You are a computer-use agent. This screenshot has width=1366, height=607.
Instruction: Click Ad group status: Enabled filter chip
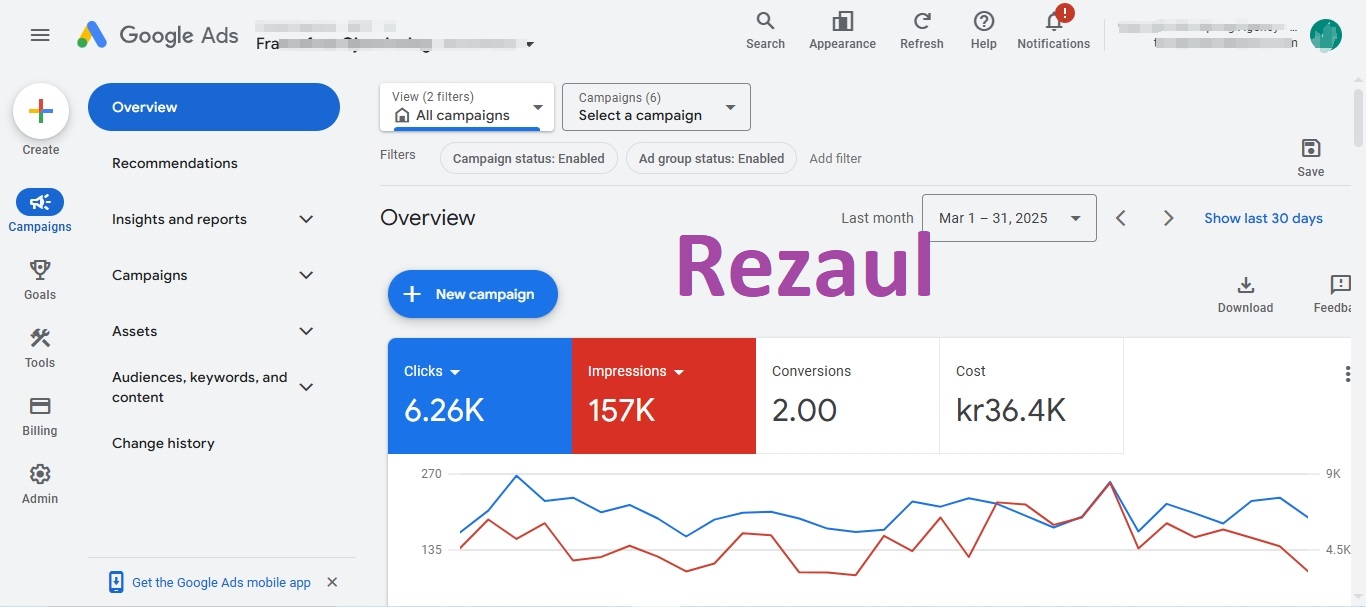coord(711,158)
